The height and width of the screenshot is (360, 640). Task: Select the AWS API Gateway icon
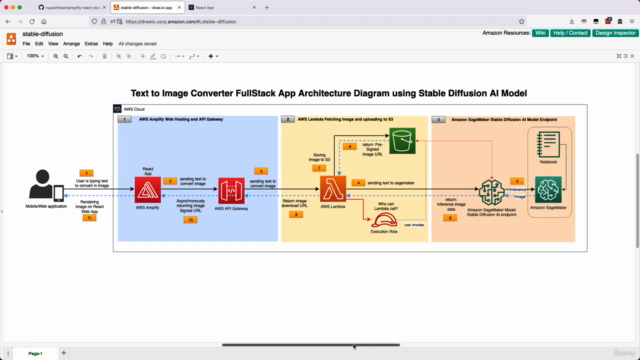click(231, 191)
